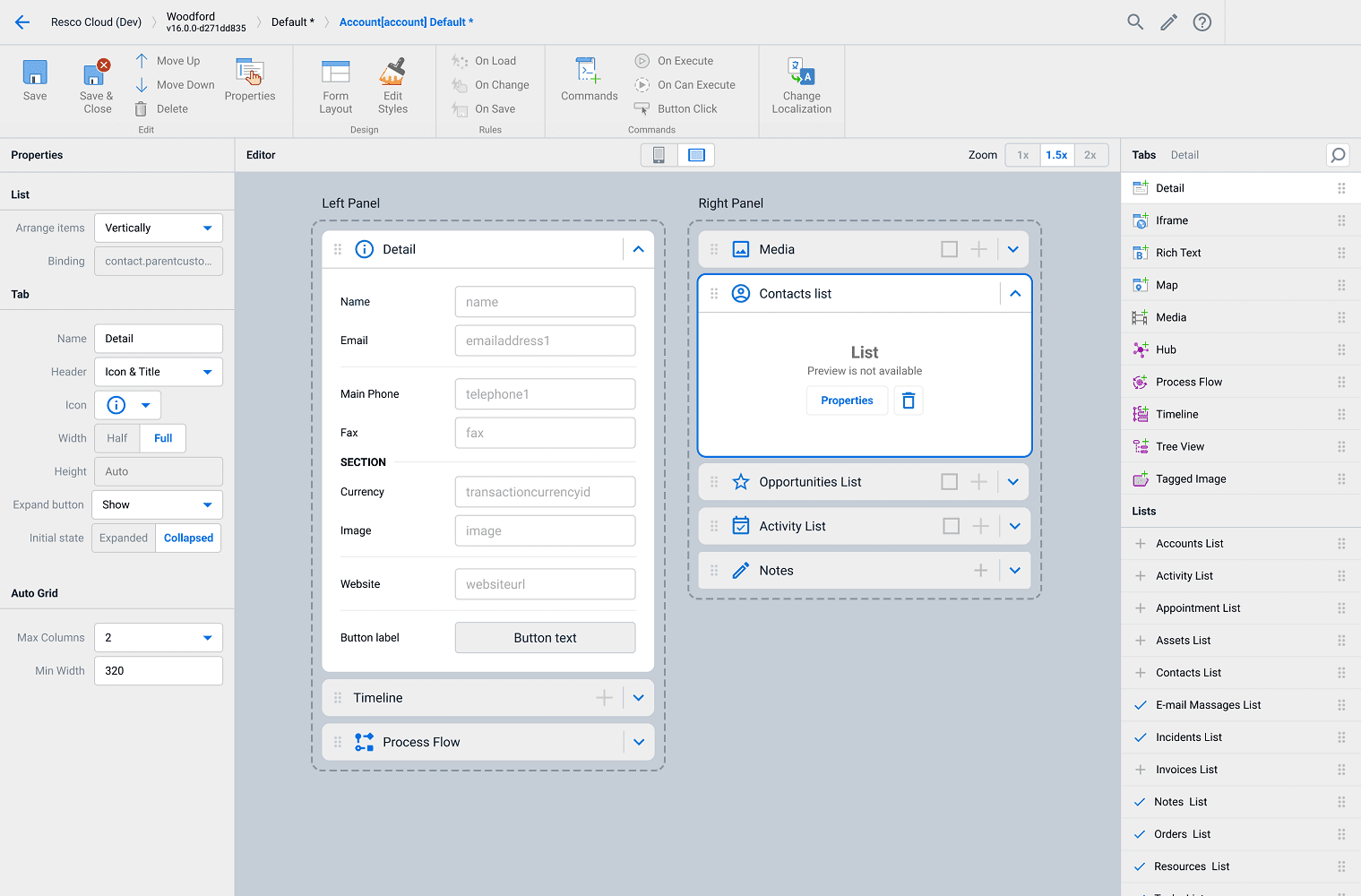1361x896 pixels.
Task: Expand the Process Flow tab chevron
Action: click(639, 742)
